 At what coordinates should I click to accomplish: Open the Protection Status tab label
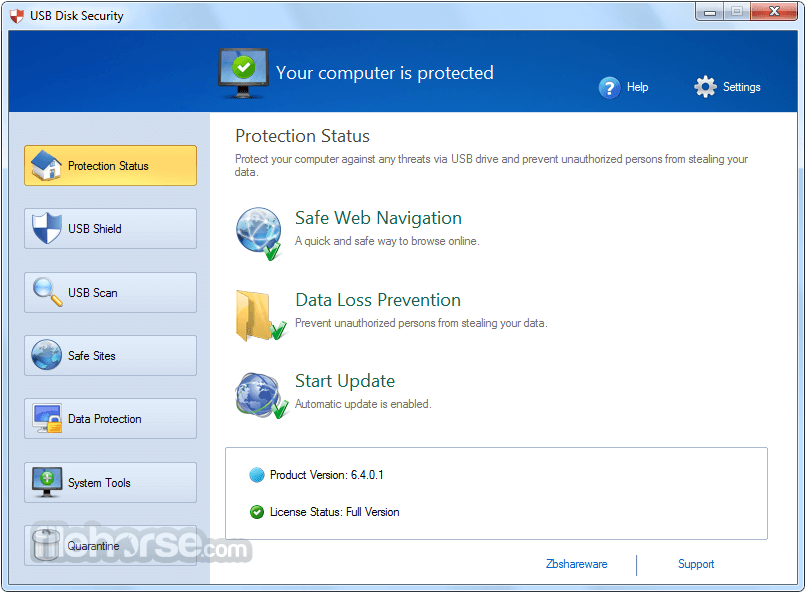[108, 166]
